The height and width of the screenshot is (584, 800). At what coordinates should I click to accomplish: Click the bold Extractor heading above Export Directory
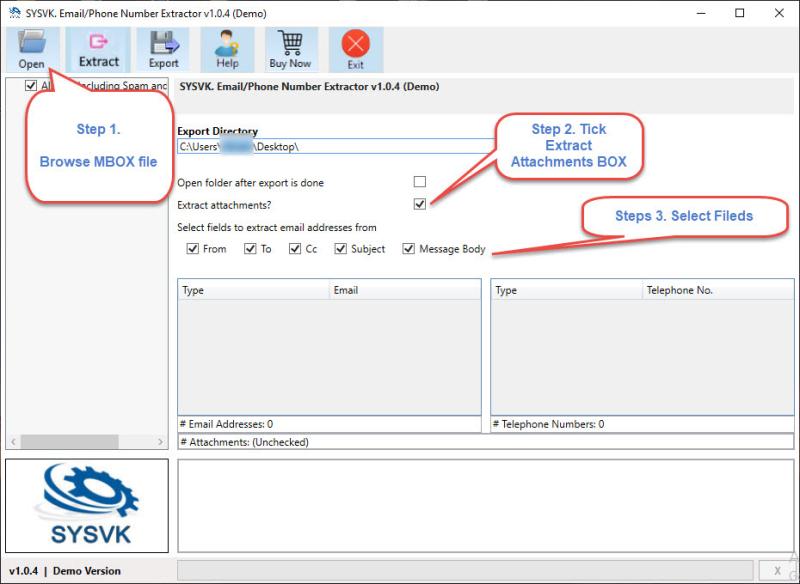tap(309, 86)
